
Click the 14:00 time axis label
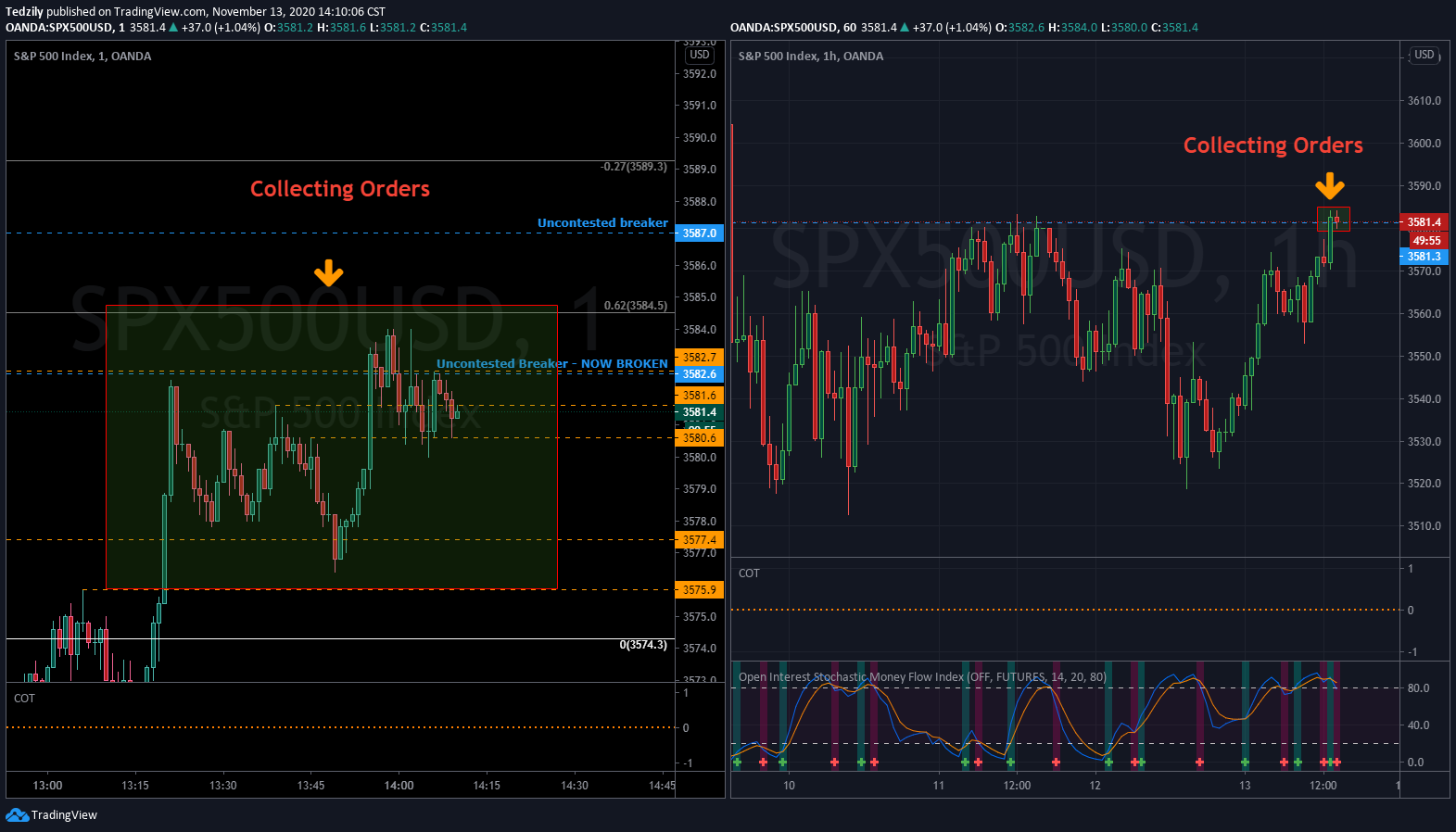click(x=399, y=786)
